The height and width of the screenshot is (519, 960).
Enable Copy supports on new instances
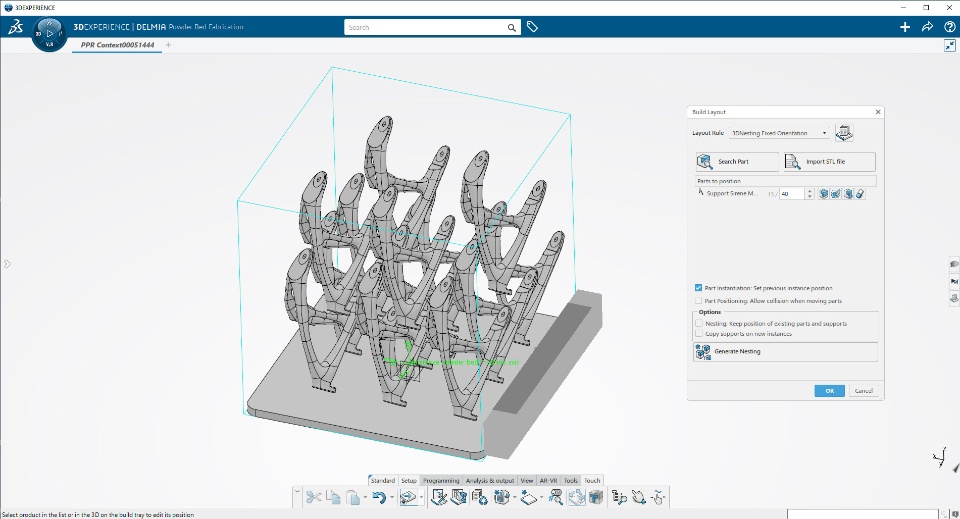[x=699, y=334]
